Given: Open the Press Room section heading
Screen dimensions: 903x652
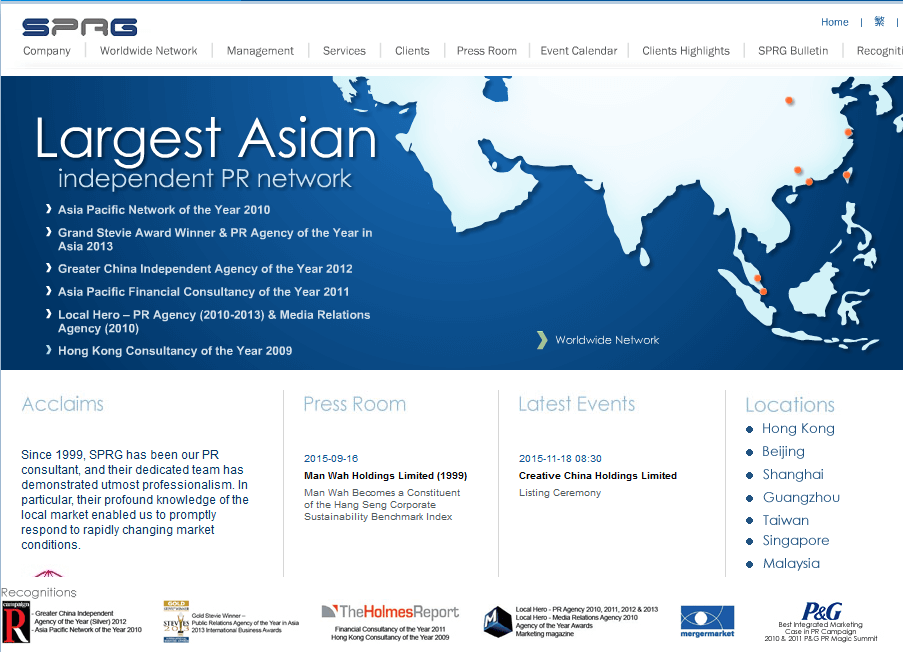Looking at the screenshot, I should [x=355, y=404].
